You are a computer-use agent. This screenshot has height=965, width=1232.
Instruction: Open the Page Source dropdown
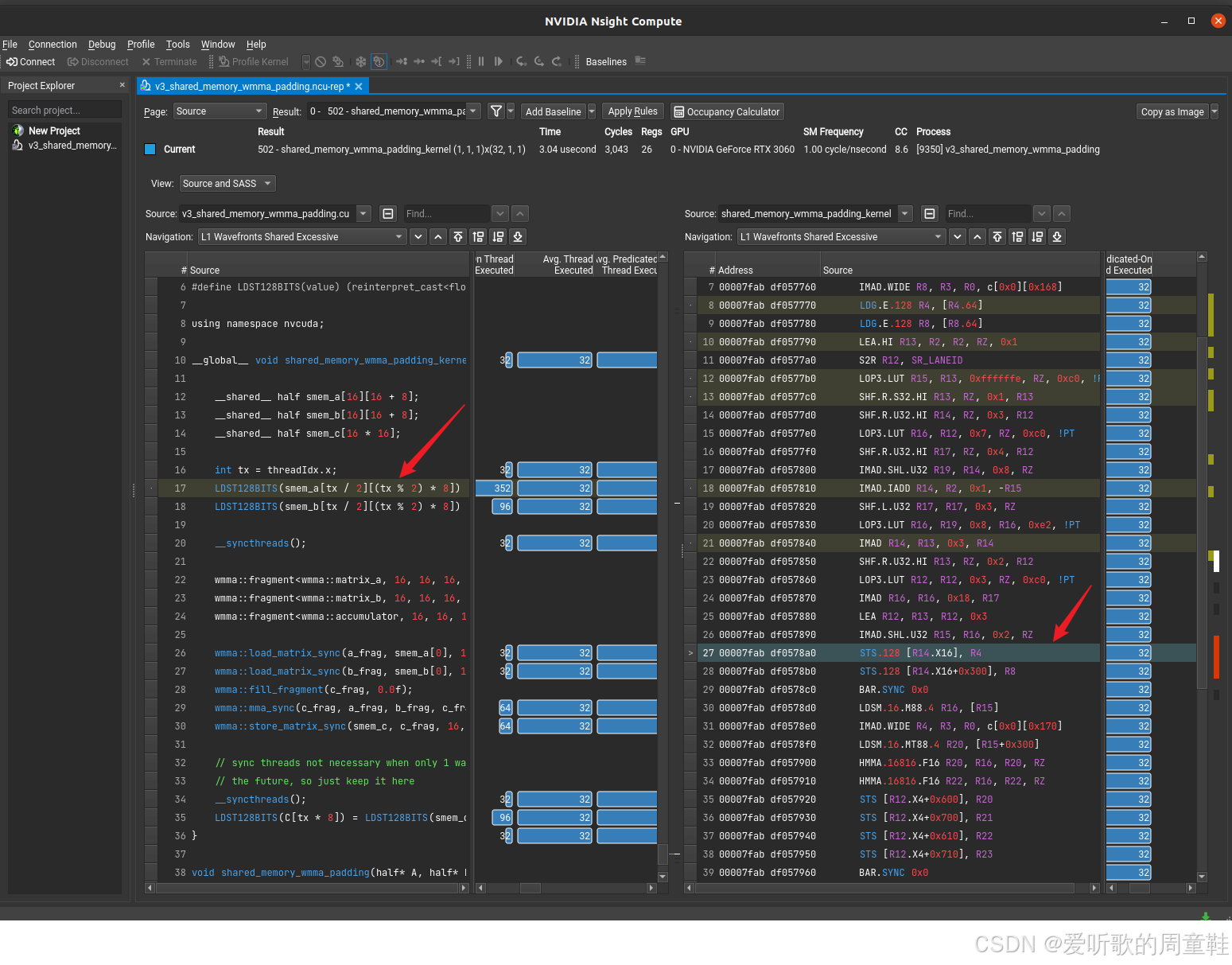(220, 111)
